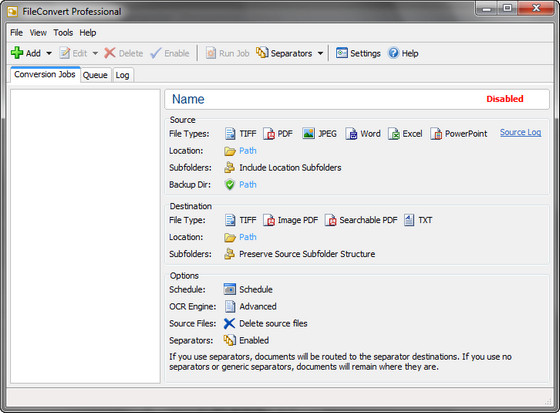
Task: Open the Source Log link
Action: point(520,133)
